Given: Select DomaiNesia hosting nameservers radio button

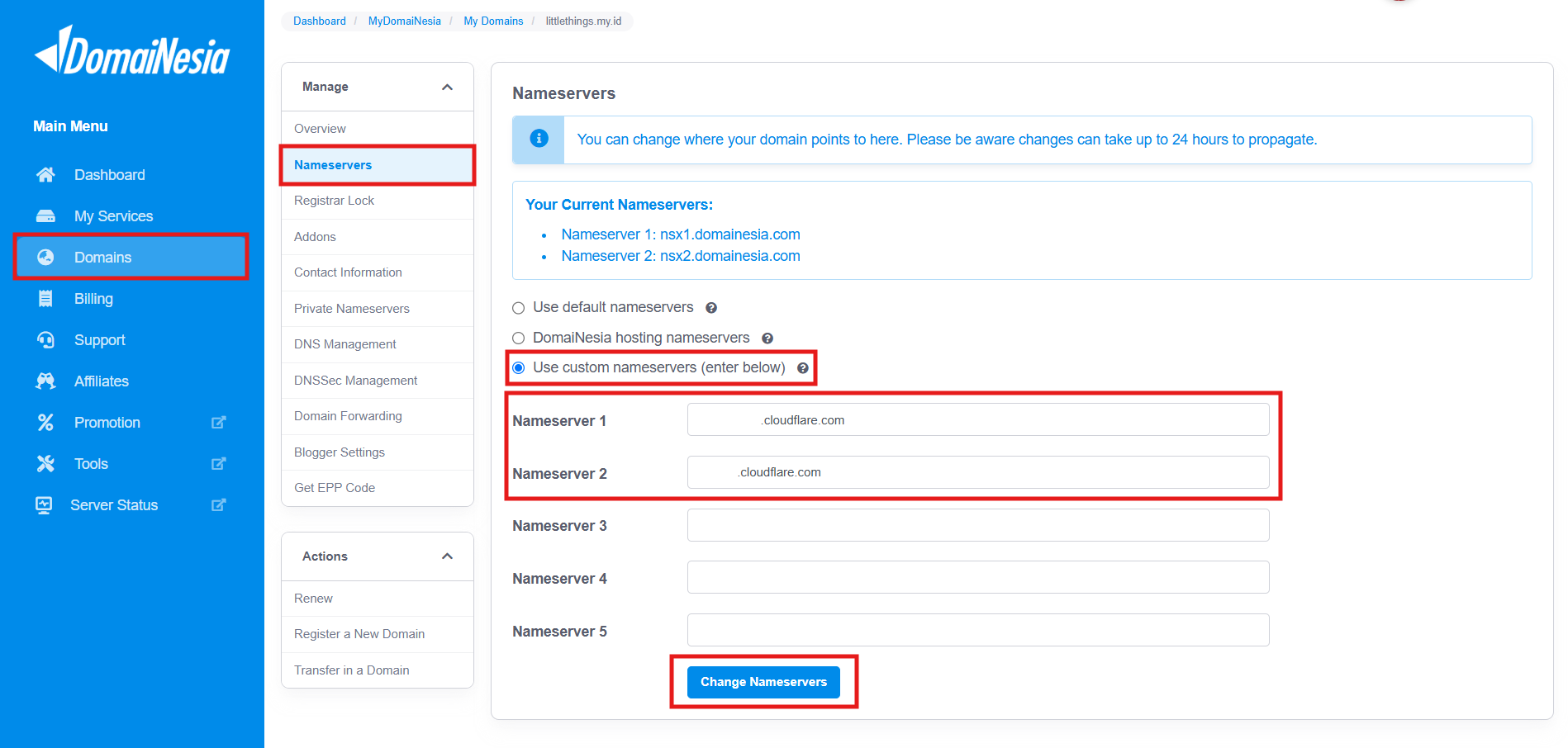Looking at the screenshot, I should [x=519, y=338].
